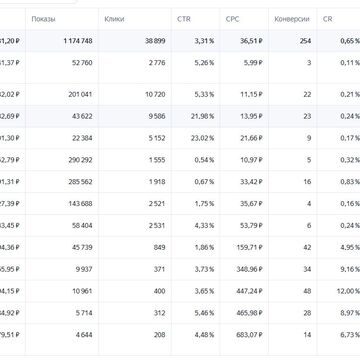360x360 pixels.
Task: Select impressions cell 43 622
Action: (x=82, y=116)
